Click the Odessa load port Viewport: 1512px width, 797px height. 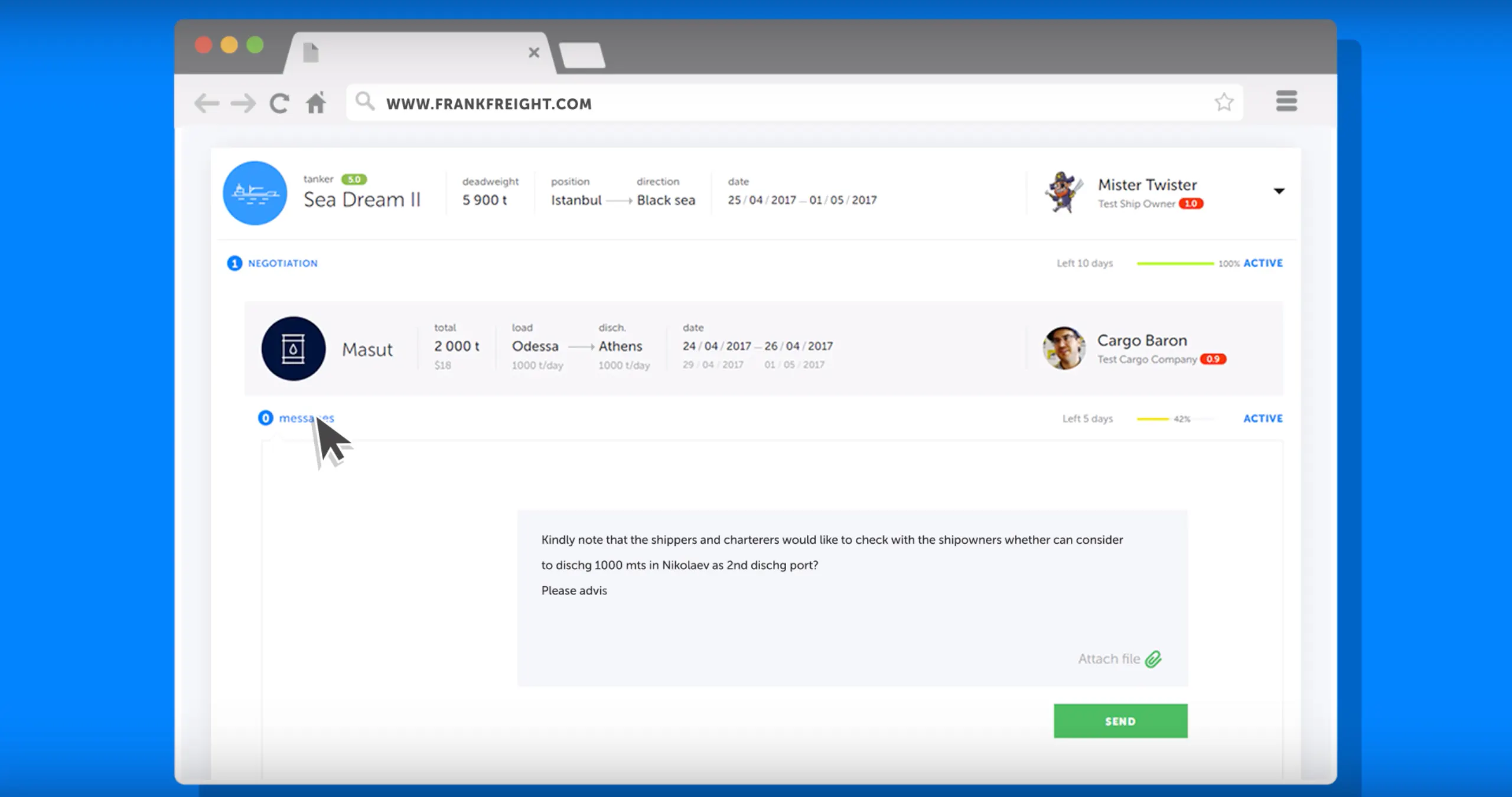point(535,346)
